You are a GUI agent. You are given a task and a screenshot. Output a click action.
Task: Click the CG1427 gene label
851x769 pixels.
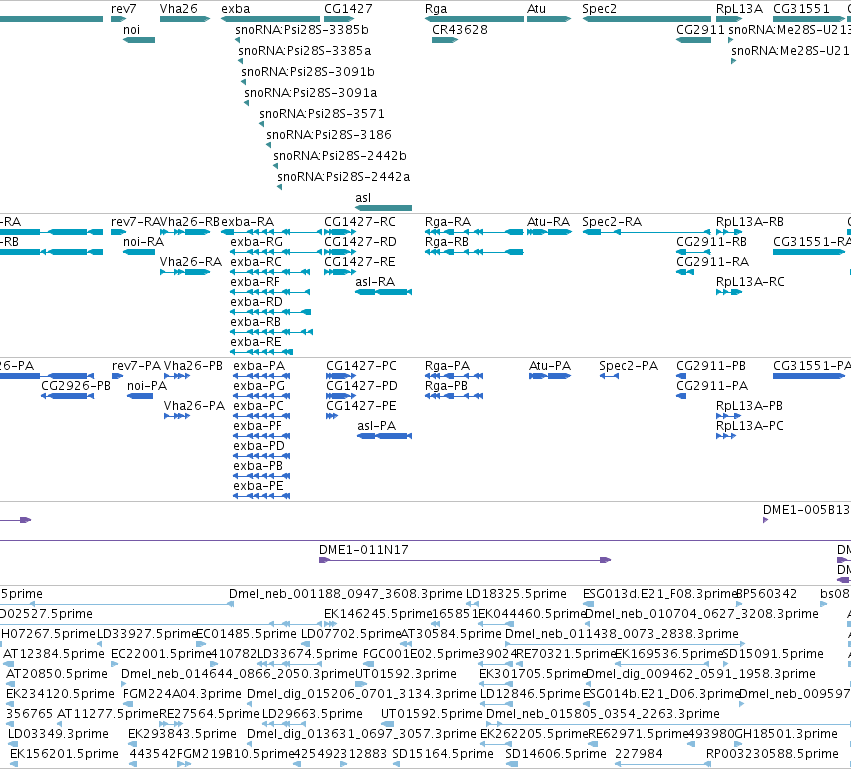(348, 9)
